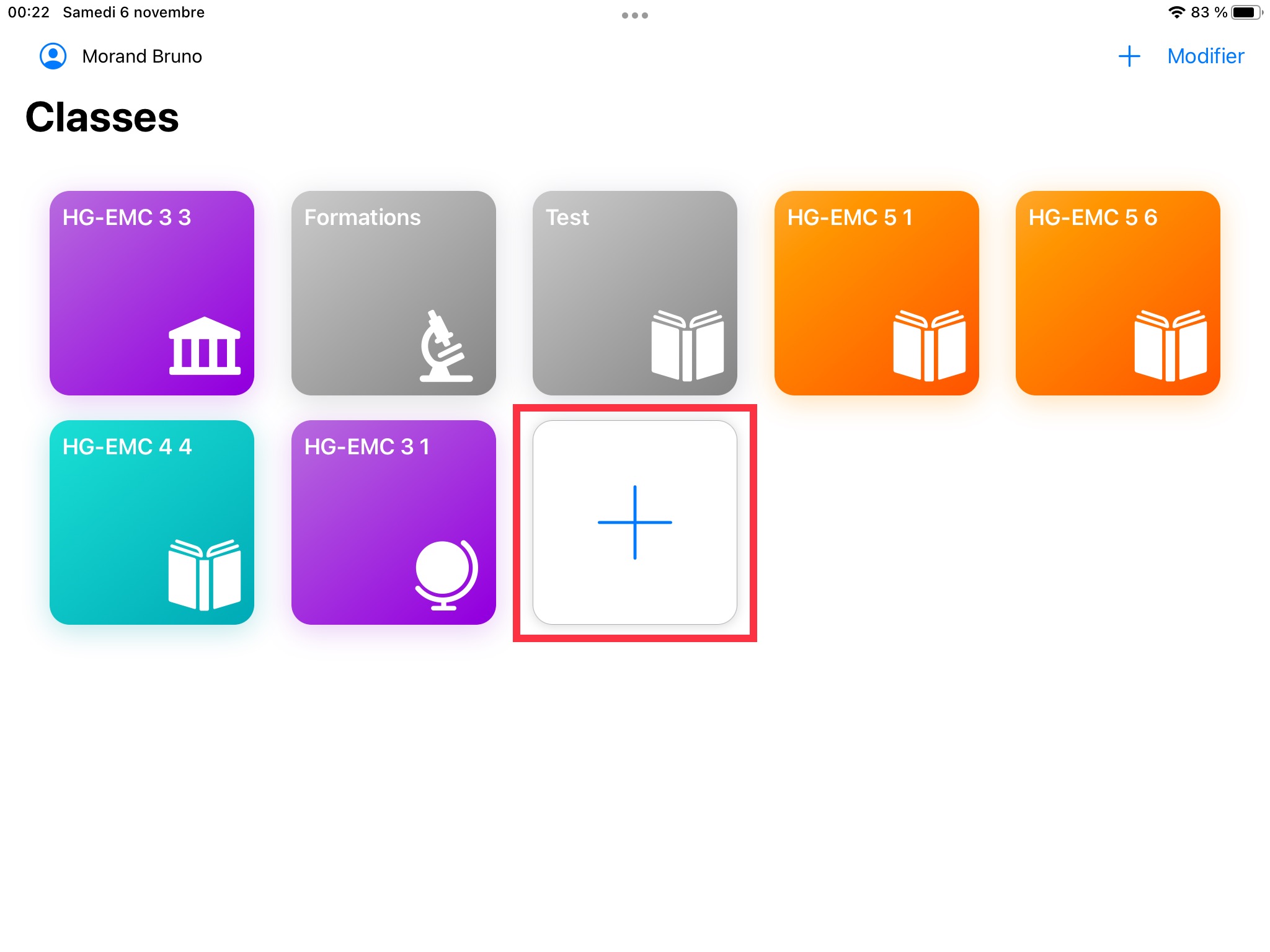Screen dimensions: 1270x952
Task: Open the HG-EMC 5 6 class title
Action: [1093, 218]
